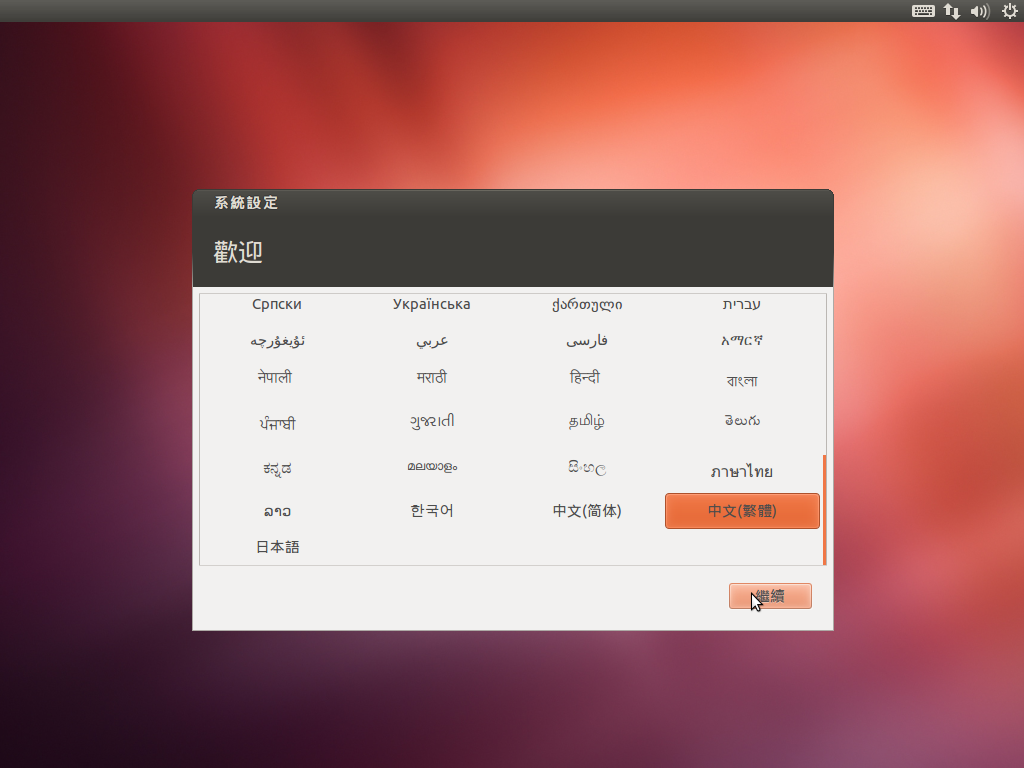Viewport: 1024px width, 768px height.
Task: Open the system power gear menu
Action: pyautogui.click(x=1009, y=11)
